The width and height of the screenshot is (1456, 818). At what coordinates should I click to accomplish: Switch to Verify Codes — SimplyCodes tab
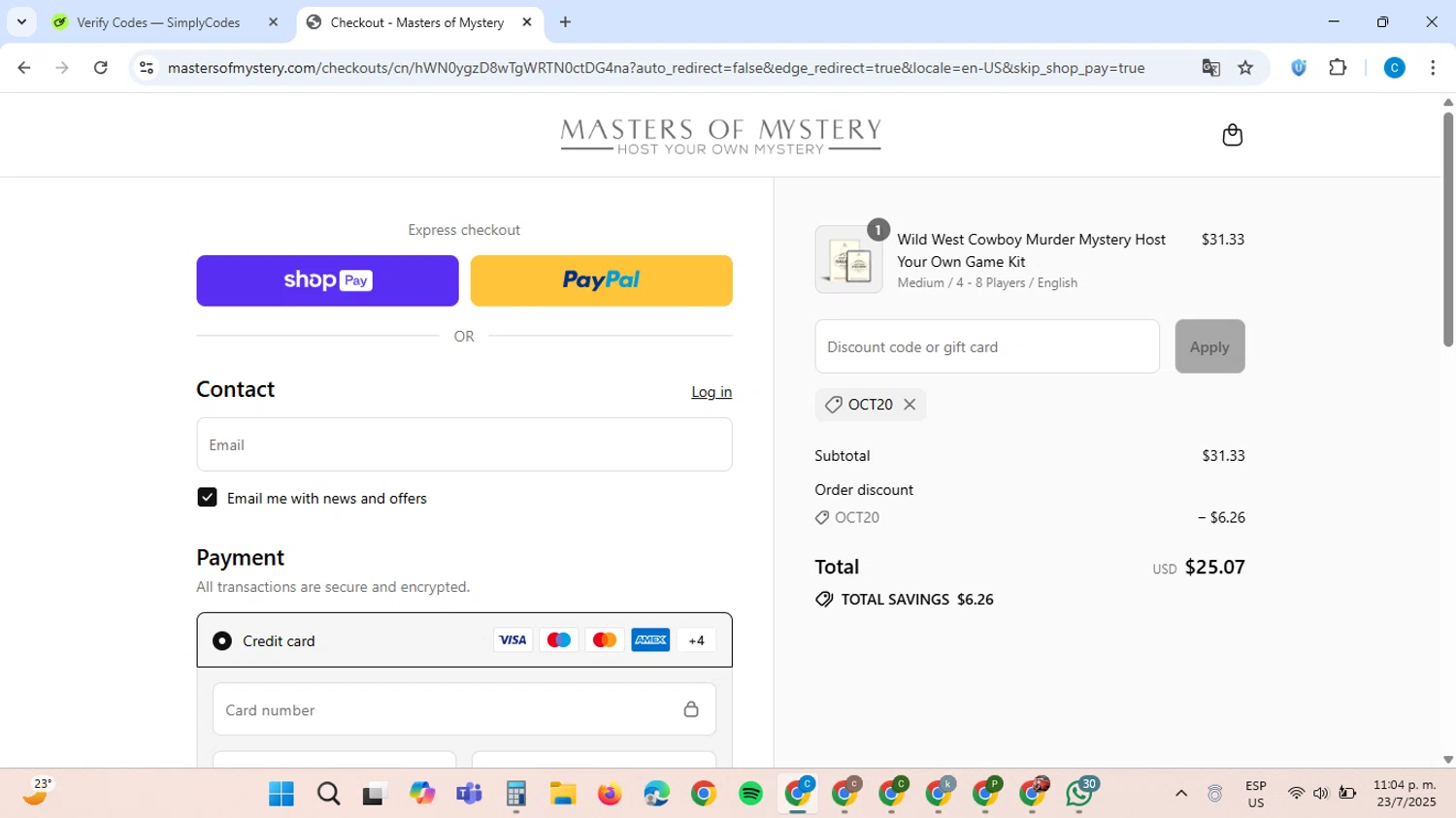point(166,22)
